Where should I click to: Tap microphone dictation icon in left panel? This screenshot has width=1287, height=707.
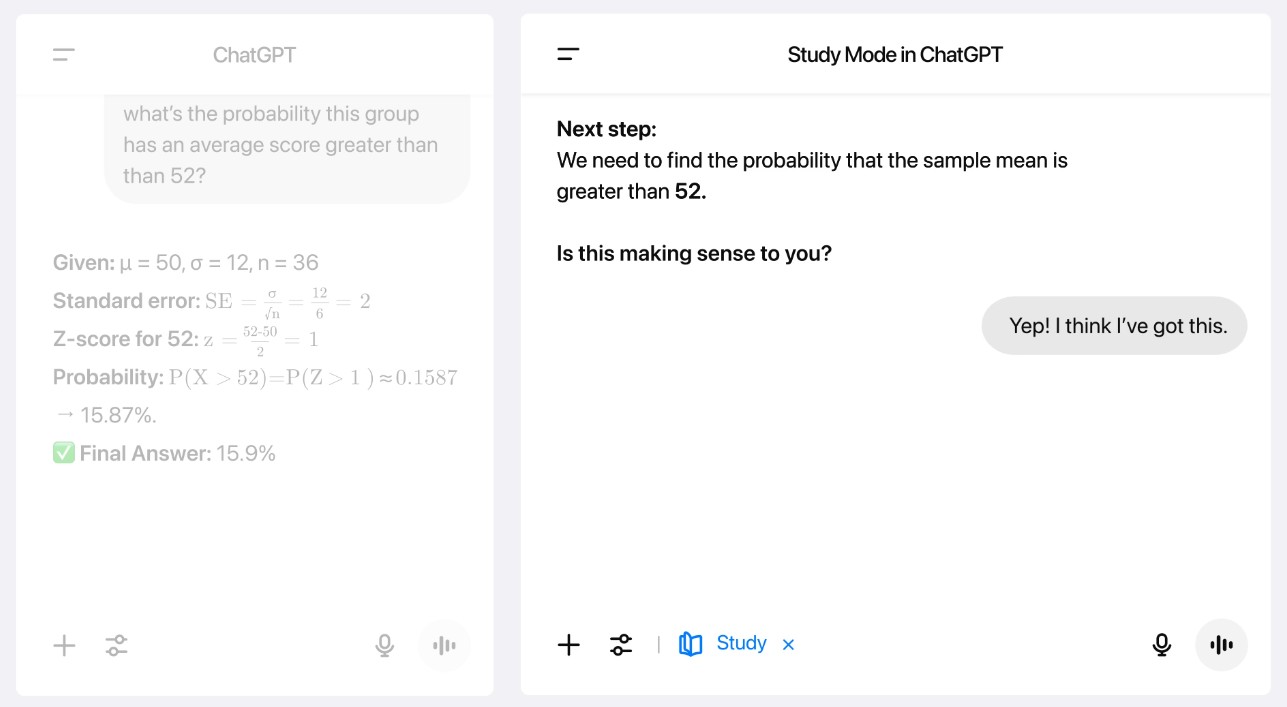pos(384,645)
